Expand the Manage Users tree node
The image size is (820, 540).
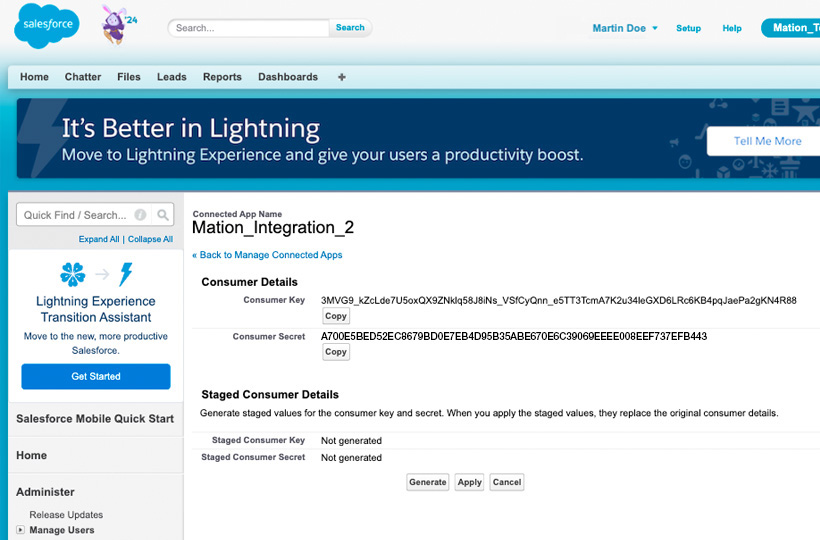20,530
